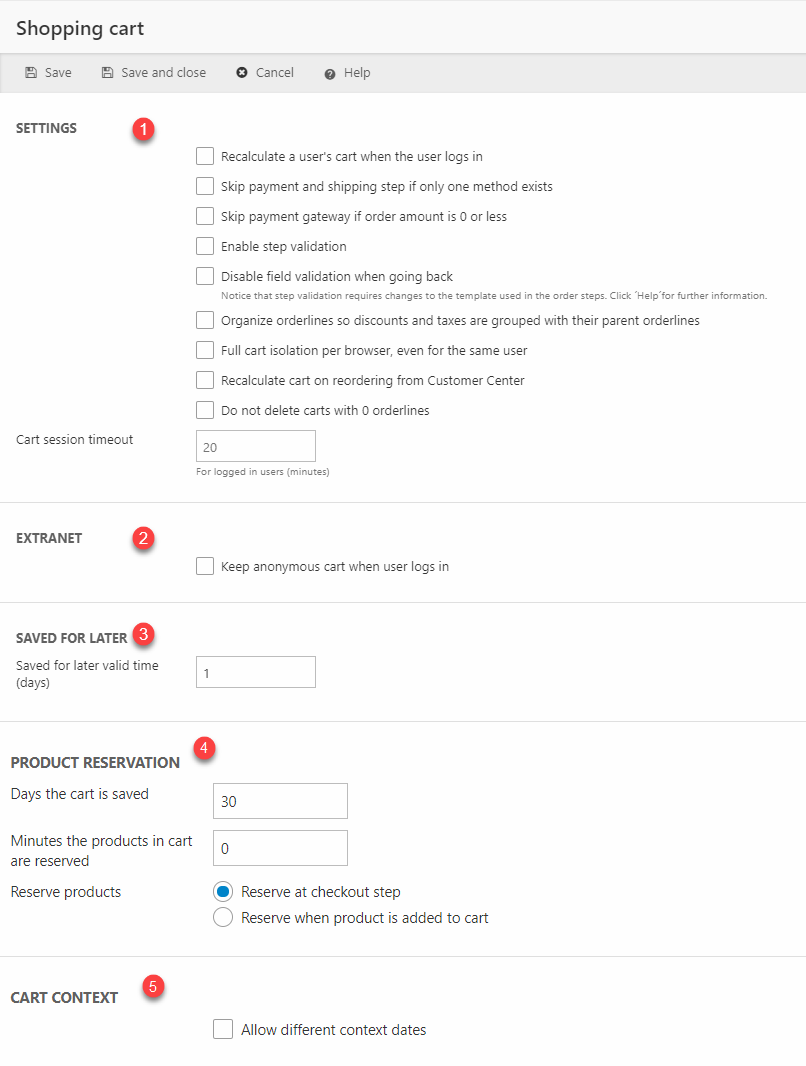Click the Cancel X icon
Image resolution: width=806 pixels, height=1066 pixels.
pyautogui.click(x=242, y=73)
